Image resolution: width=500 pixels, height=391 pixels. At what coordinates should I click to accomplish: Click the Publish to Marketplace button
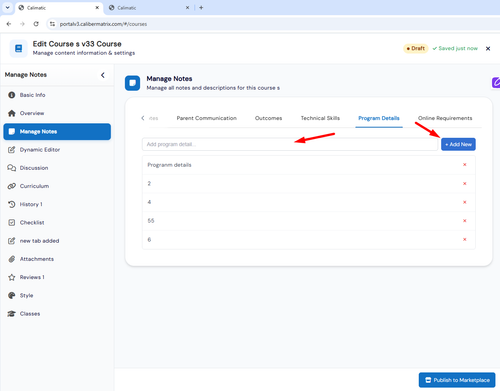pos(457,380)
